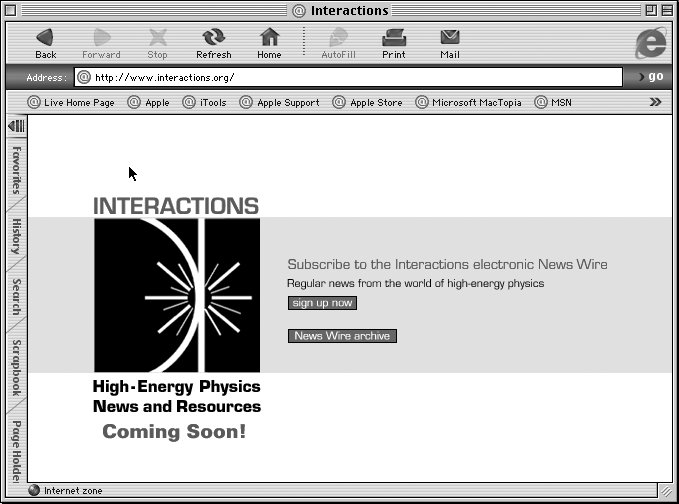Click the globe icon in status bar
The width and height of the screenshot is (679, 504).
[x=34, y=490]
